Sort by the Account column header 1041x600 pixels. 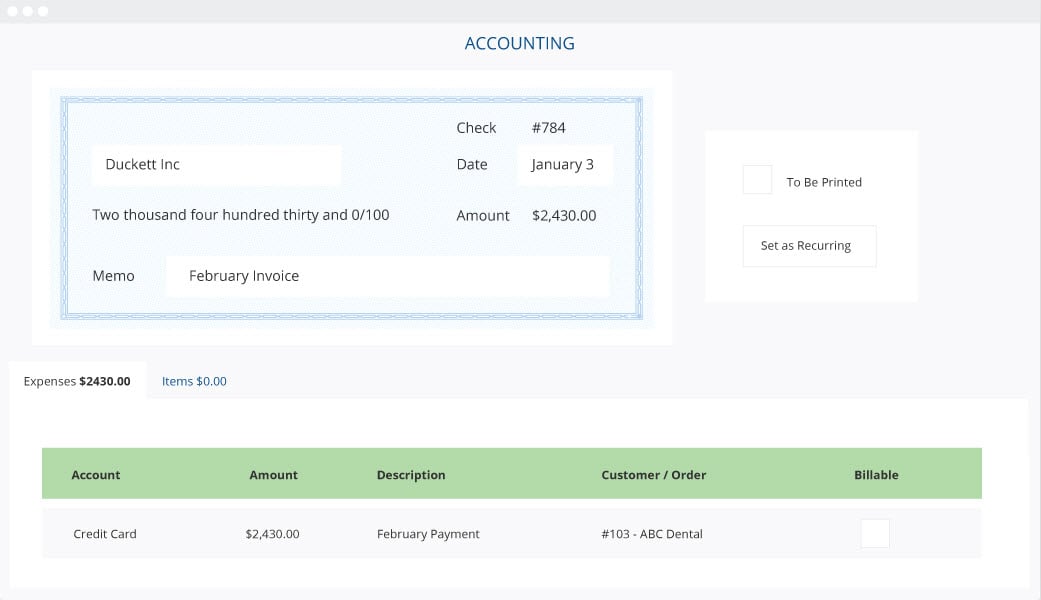coord(96,475)
